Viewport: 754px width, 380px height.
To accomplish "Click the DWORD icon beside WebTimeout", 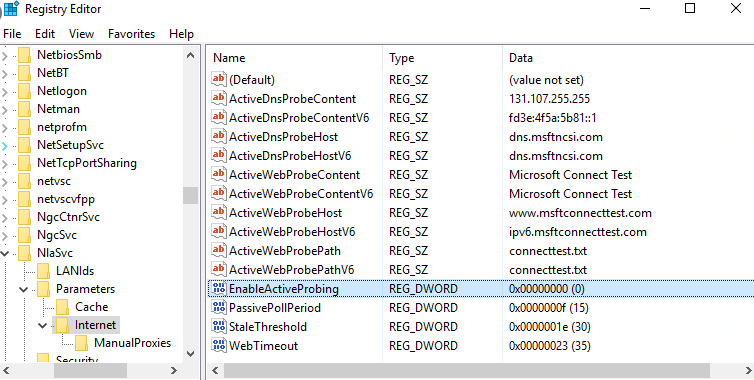I will pos(219,345).
